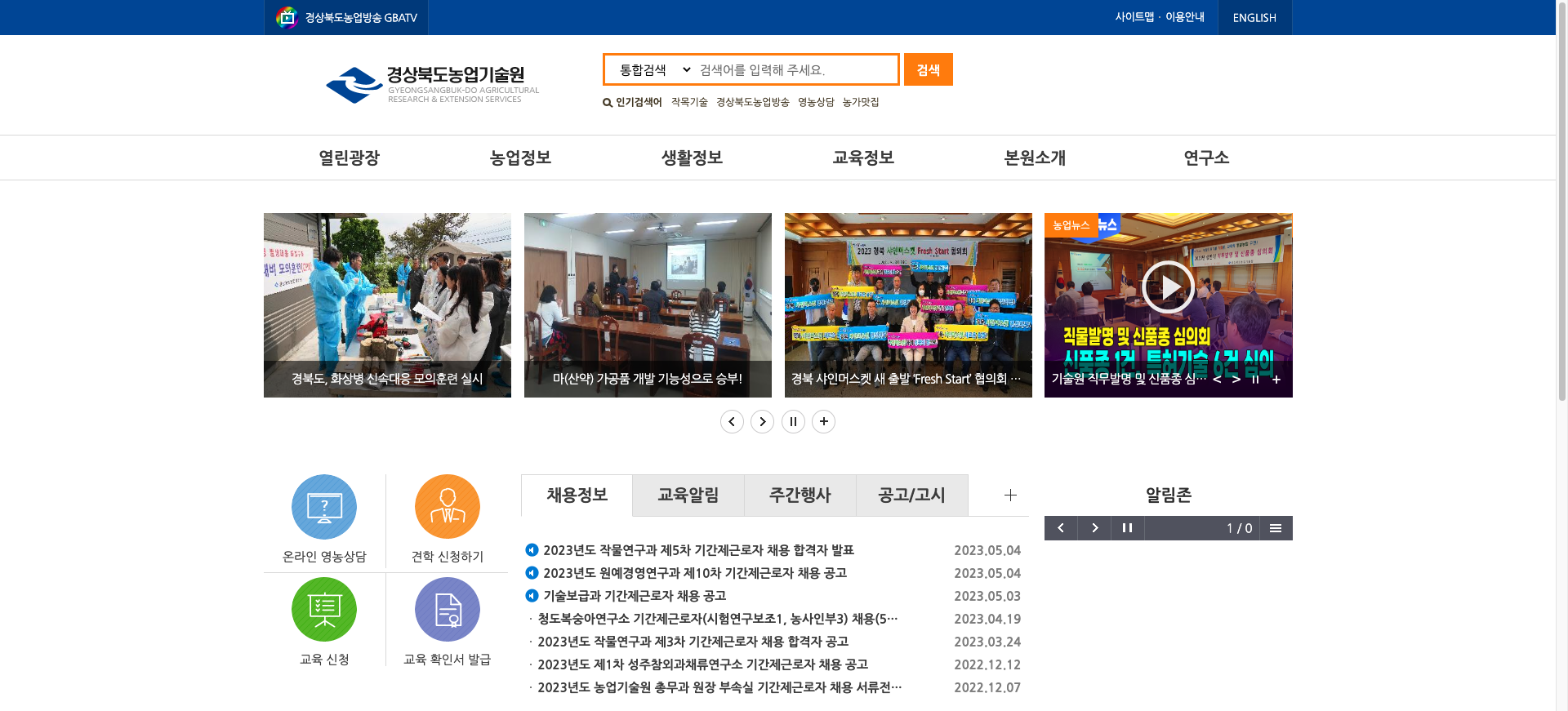The height and width of the screenshot is (711, 1568).
Task: Pause the 농업뉴스 video slider
Action: [1255, 380]
